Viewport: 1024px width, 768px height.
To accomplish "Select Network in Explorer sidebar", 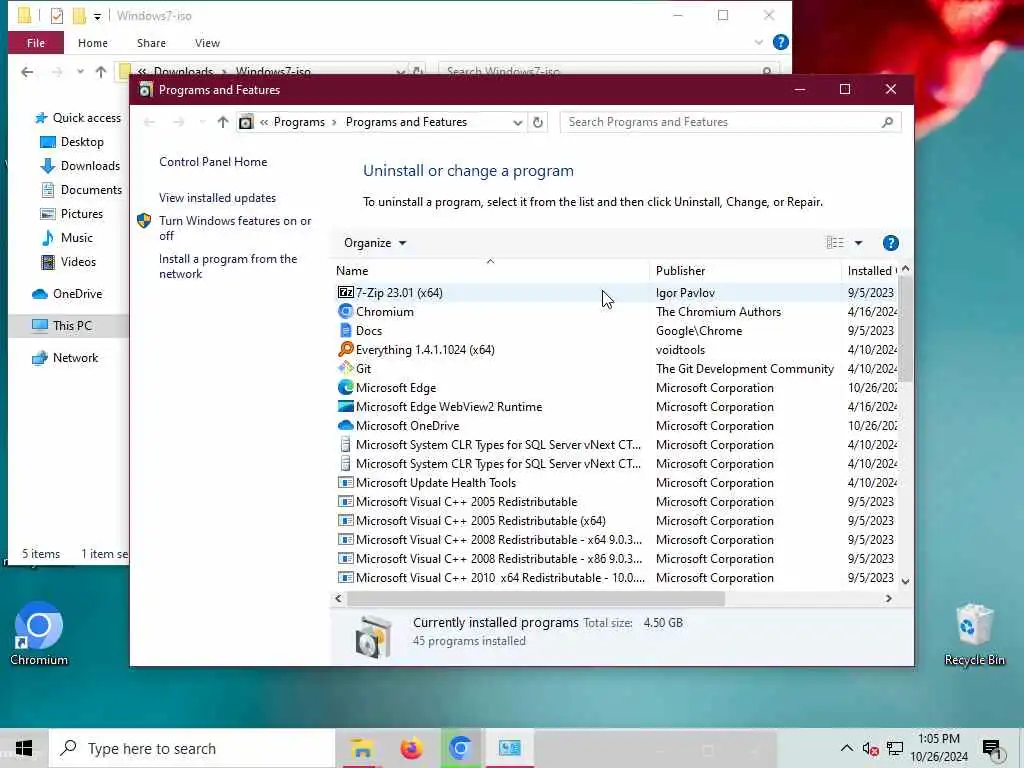I will pos(66,358).
